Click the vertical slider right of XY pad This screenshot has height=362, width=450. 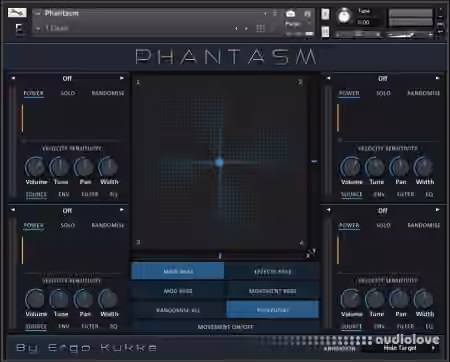pyautogui.click(x=314, y=161)
